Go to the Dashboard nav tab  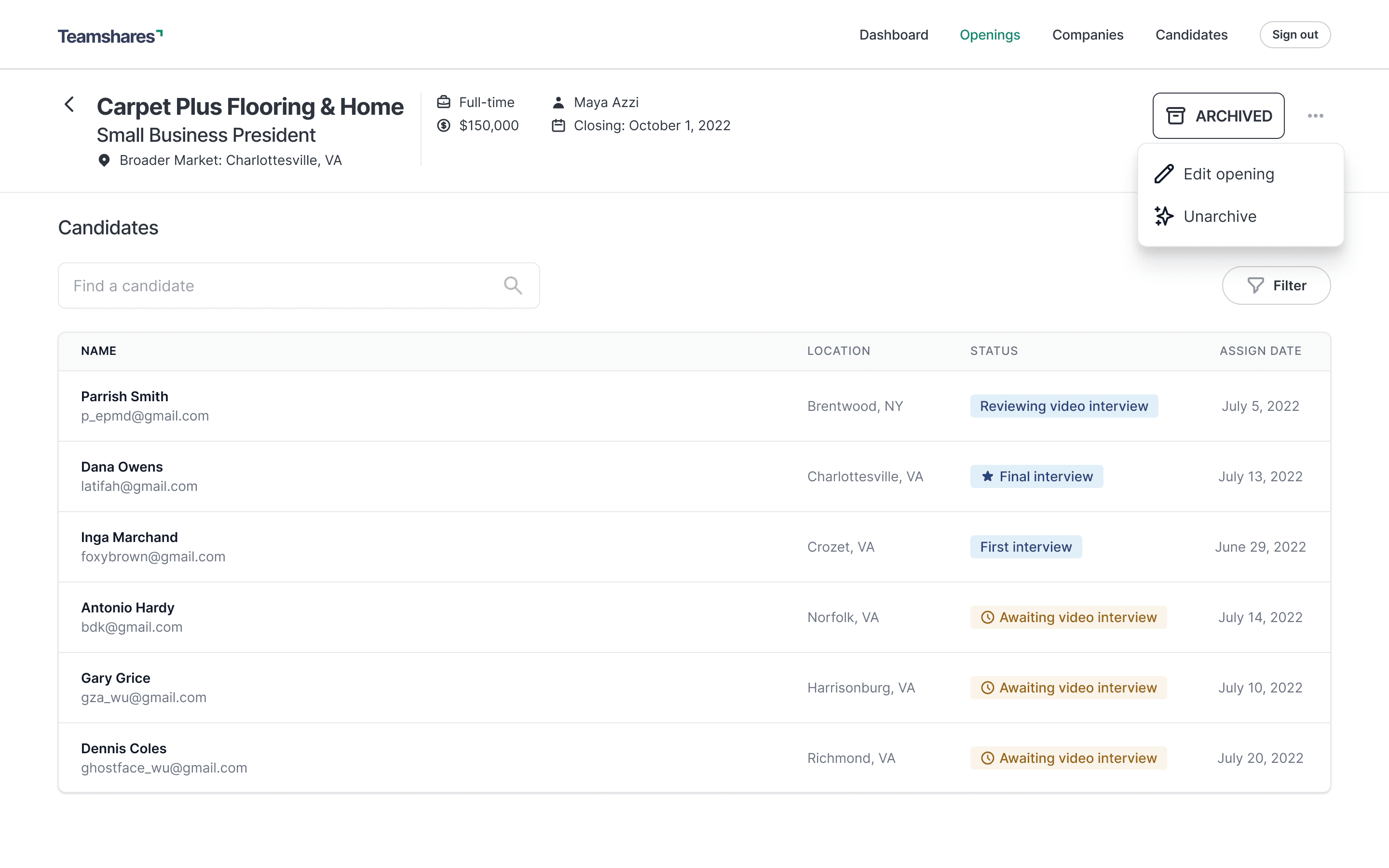893,35
